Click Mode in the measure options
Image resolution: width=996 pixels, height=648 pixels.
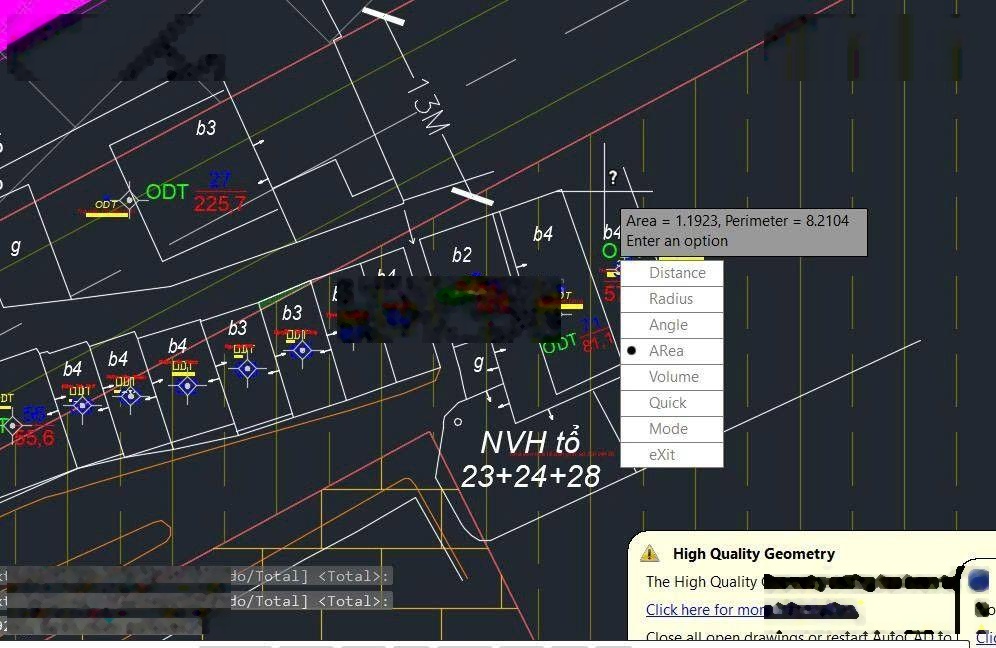(x=668, y=429)
